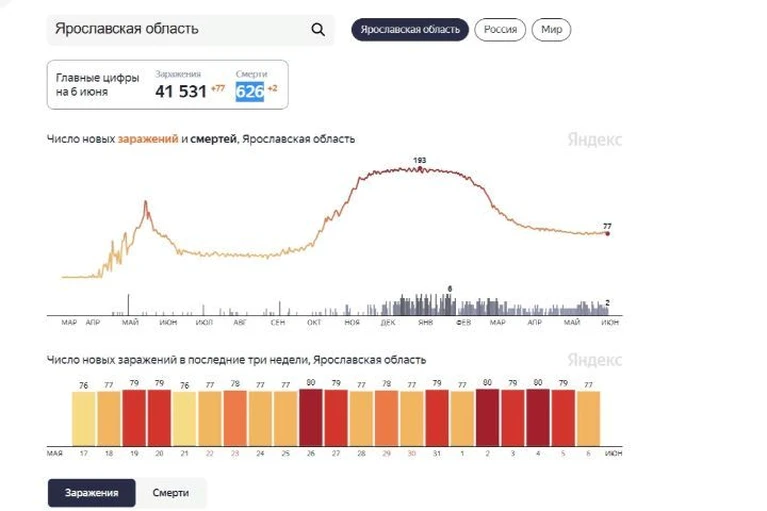Click the red bar for May 31
This screenshot has width=767, height=511.
click(437, 418)
